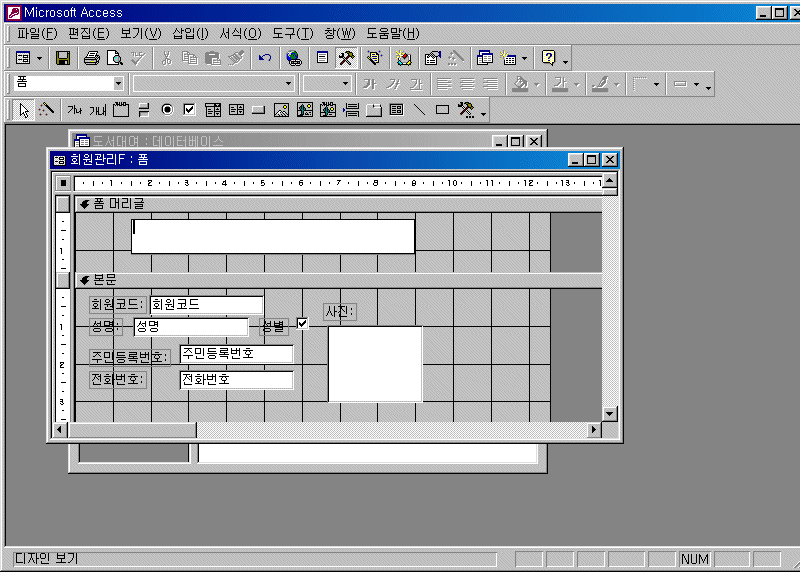This screenshot has width=800, height=572.
Task: Undo the last action
Action: point(264,58)
